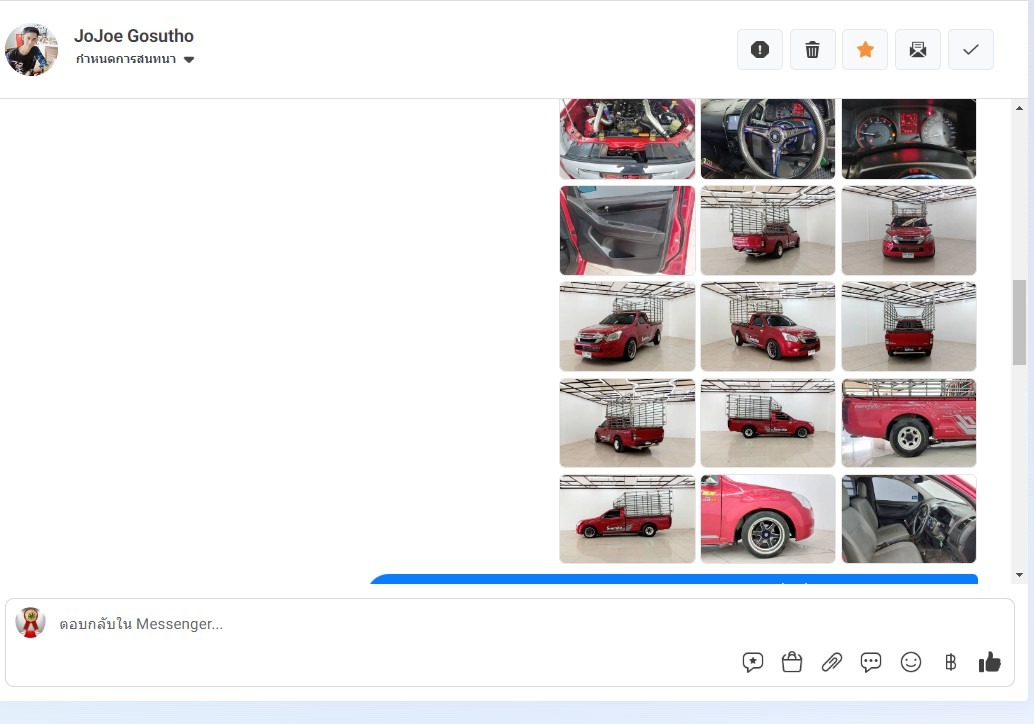The image size is (1034, 724).
Task: Open the red truck wheel close-up thumbnail
Action: (x=767, y=519)
